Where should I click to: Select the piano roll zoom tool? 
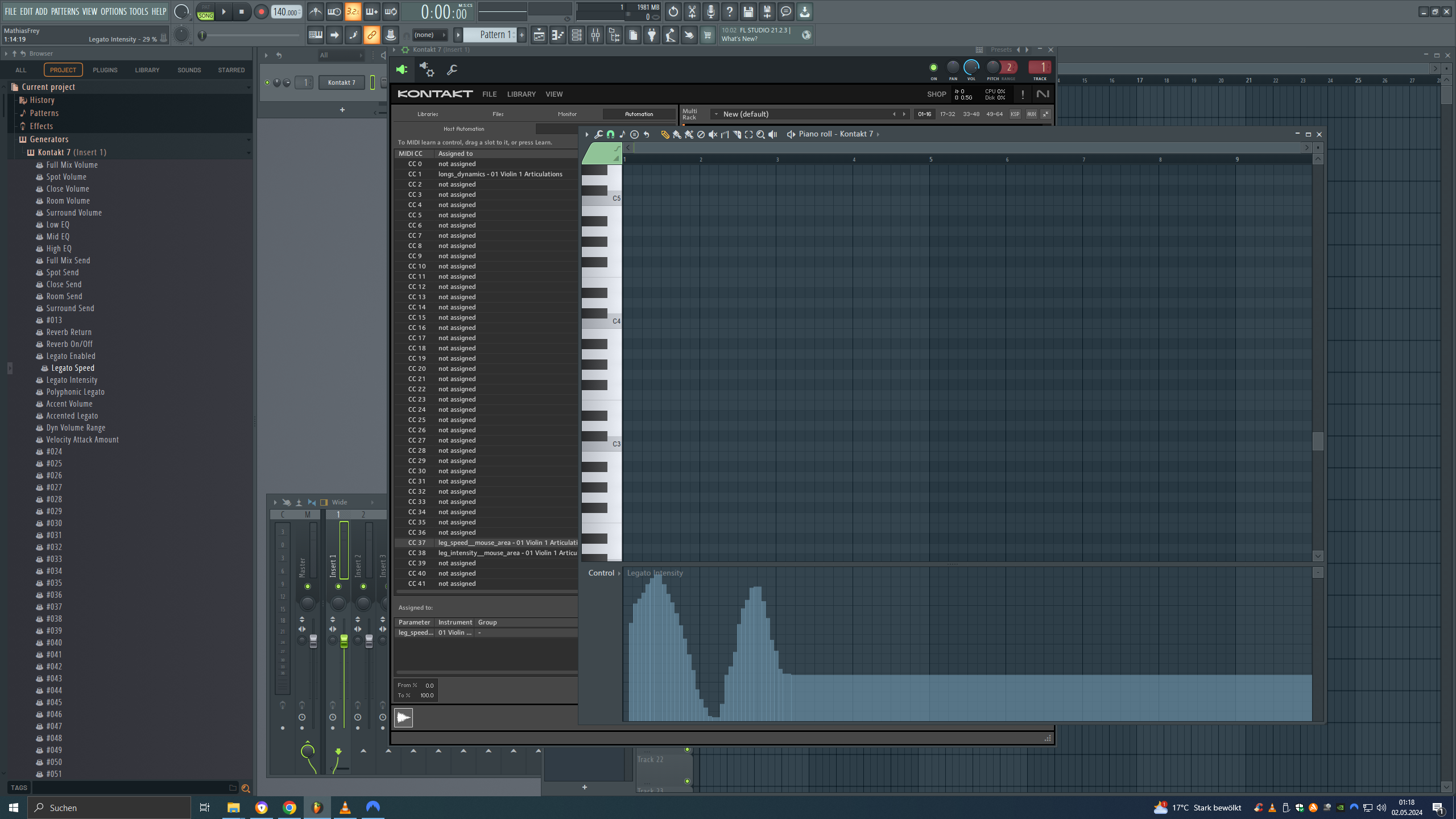pyautogui.click(x=760, y=135)
